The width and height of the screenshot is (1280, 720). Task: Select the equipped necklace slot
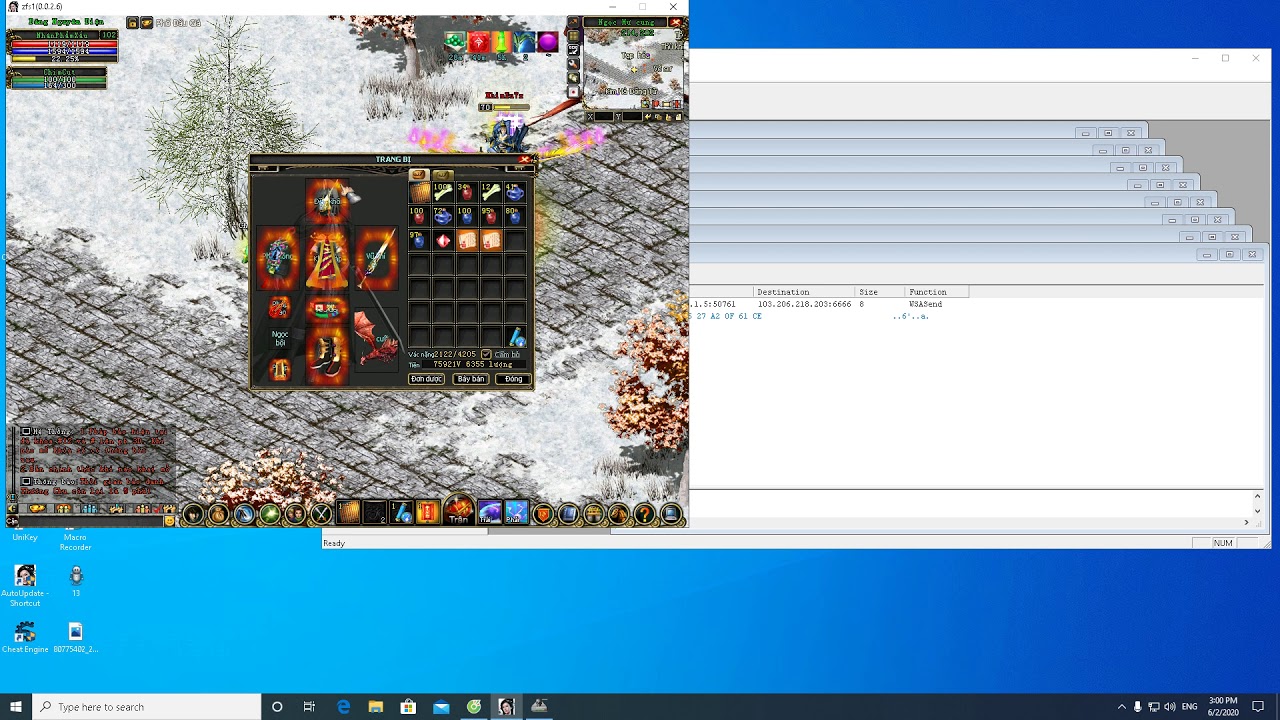[x=278, y=256]
